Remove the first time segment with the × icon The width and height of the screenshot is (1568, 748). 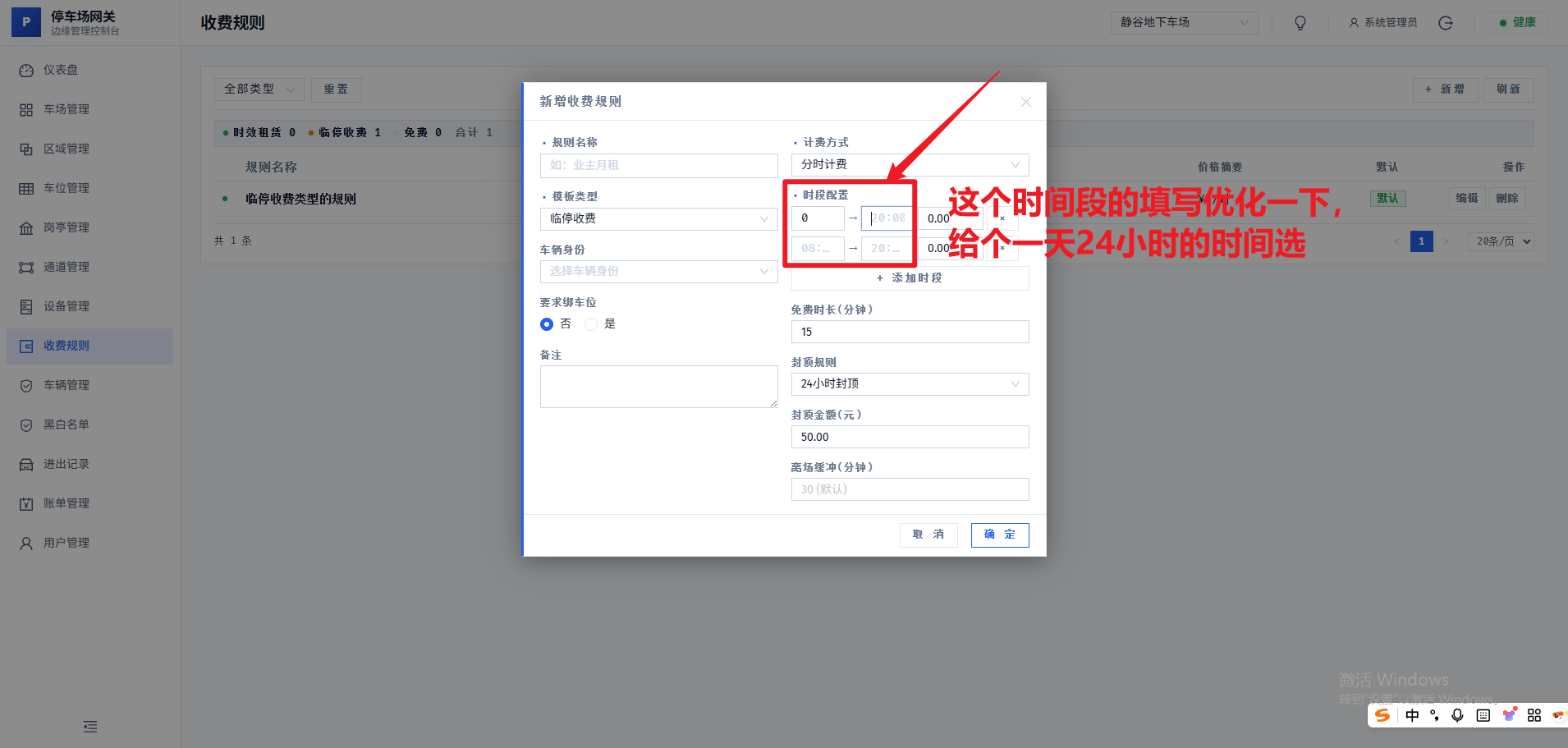pos(1002,218)
